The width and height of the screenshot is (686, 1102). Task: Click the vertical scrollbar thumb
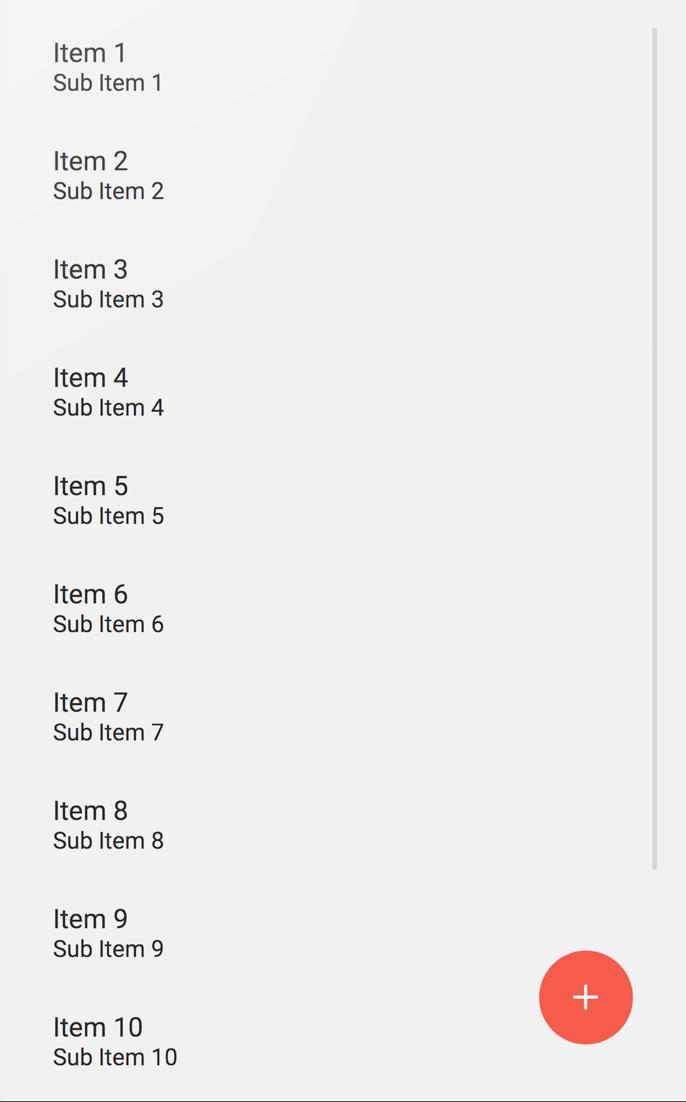coord(655,449)
